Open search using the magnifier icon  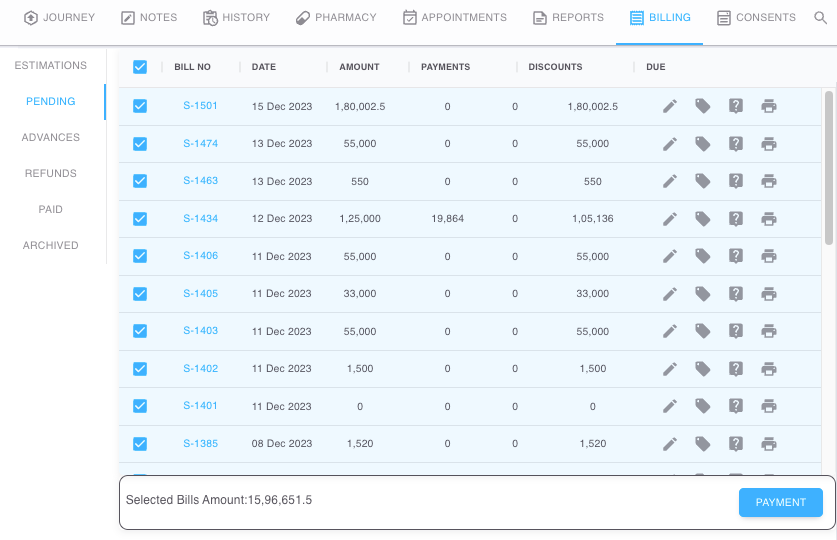point(821,18)
